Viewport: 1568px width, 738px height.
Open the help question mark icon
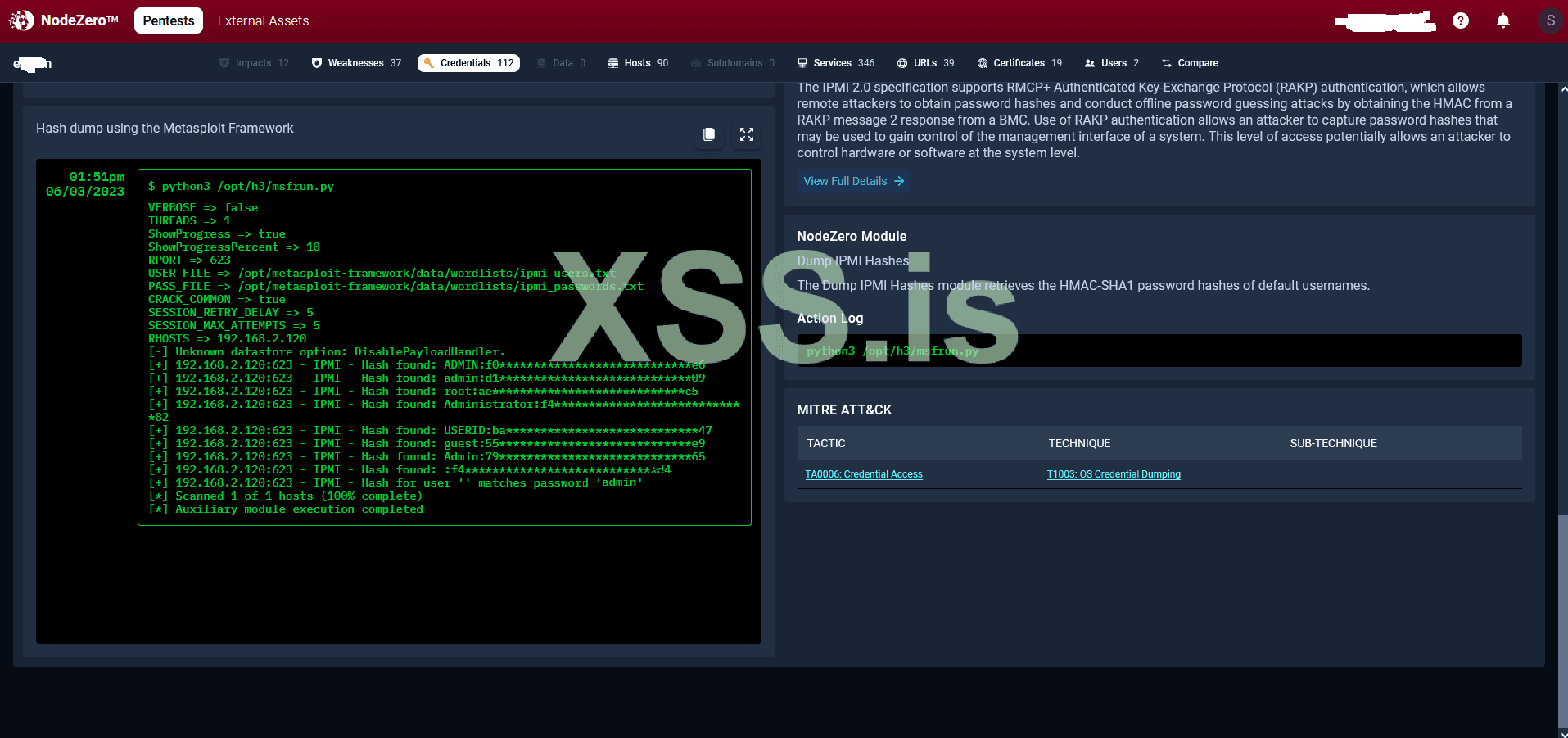pos(1461,20)
